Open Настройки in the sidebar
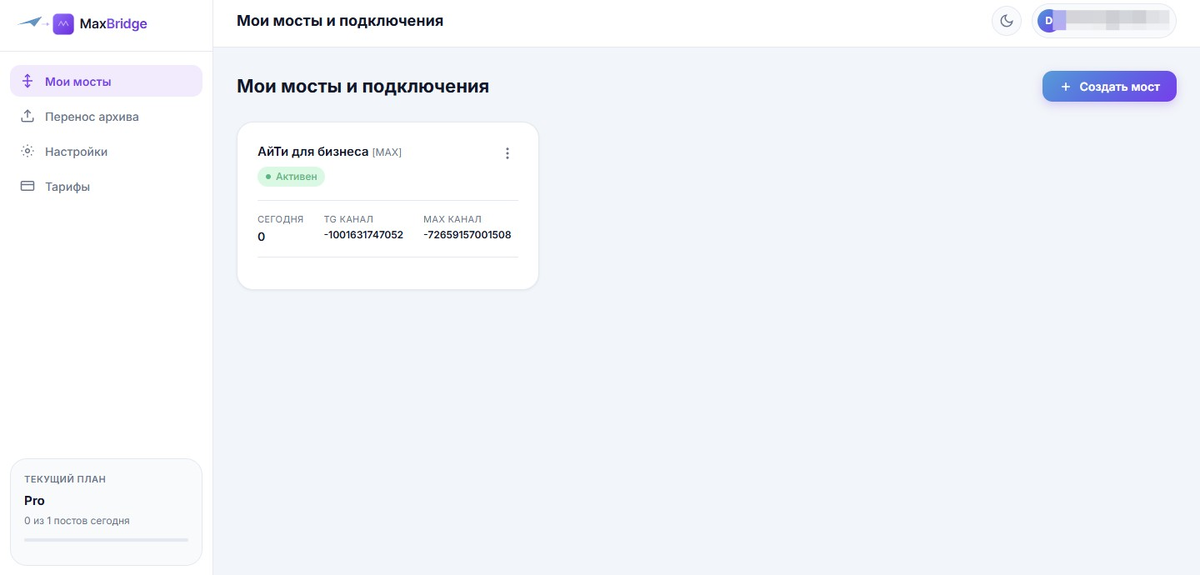 tap(106, 151)
